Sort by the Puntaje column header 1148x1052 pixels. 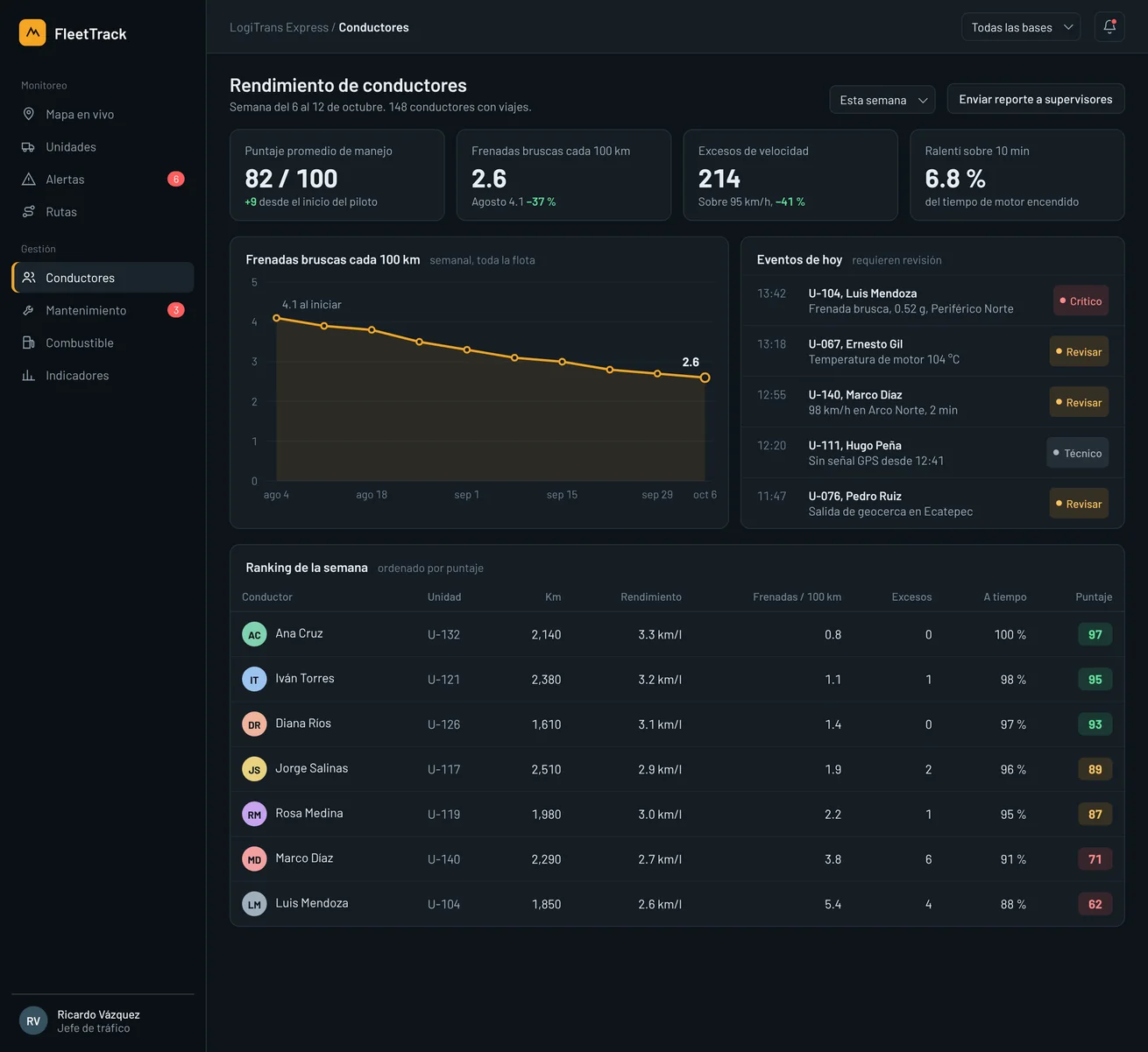click(1094, 597)
